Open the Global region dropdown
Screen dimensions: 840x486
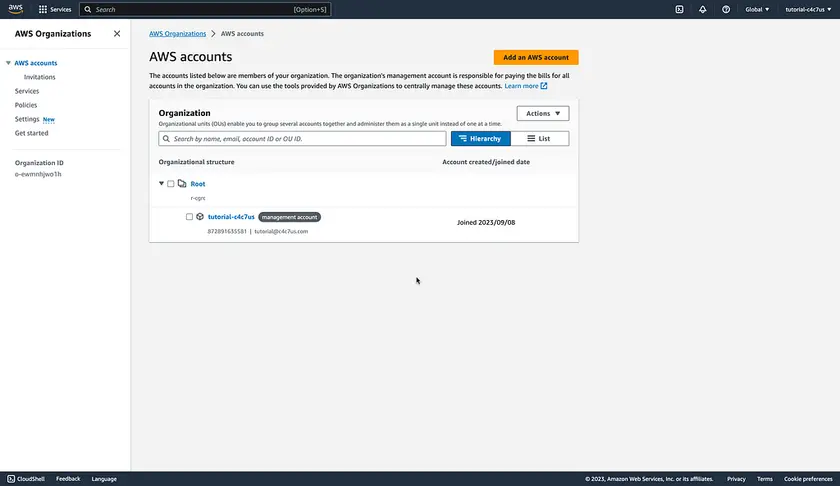tap(757, 9)
